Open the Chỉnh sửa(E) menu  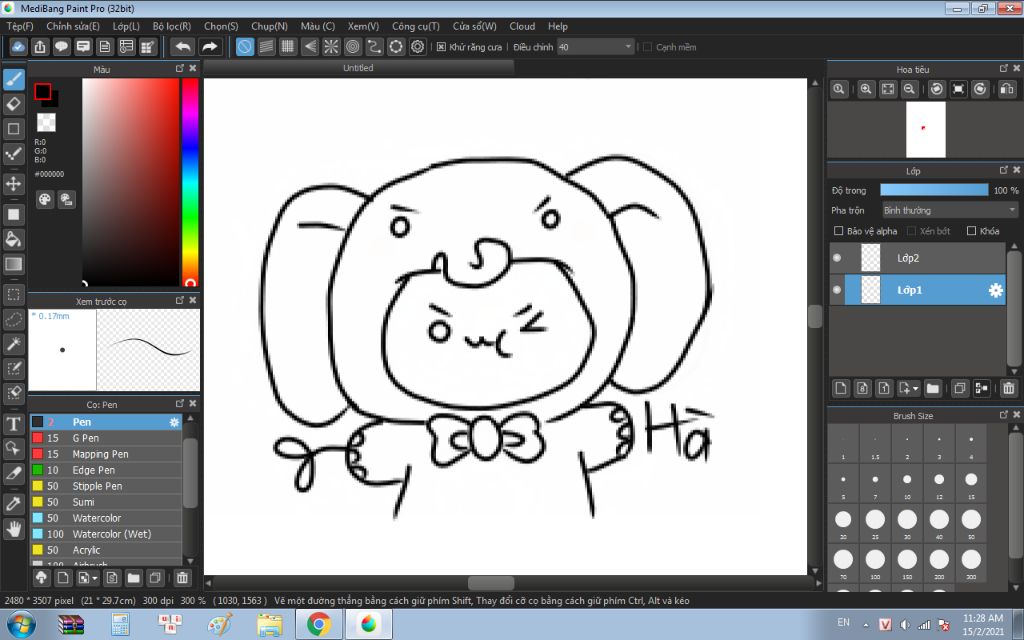point(73,26)
